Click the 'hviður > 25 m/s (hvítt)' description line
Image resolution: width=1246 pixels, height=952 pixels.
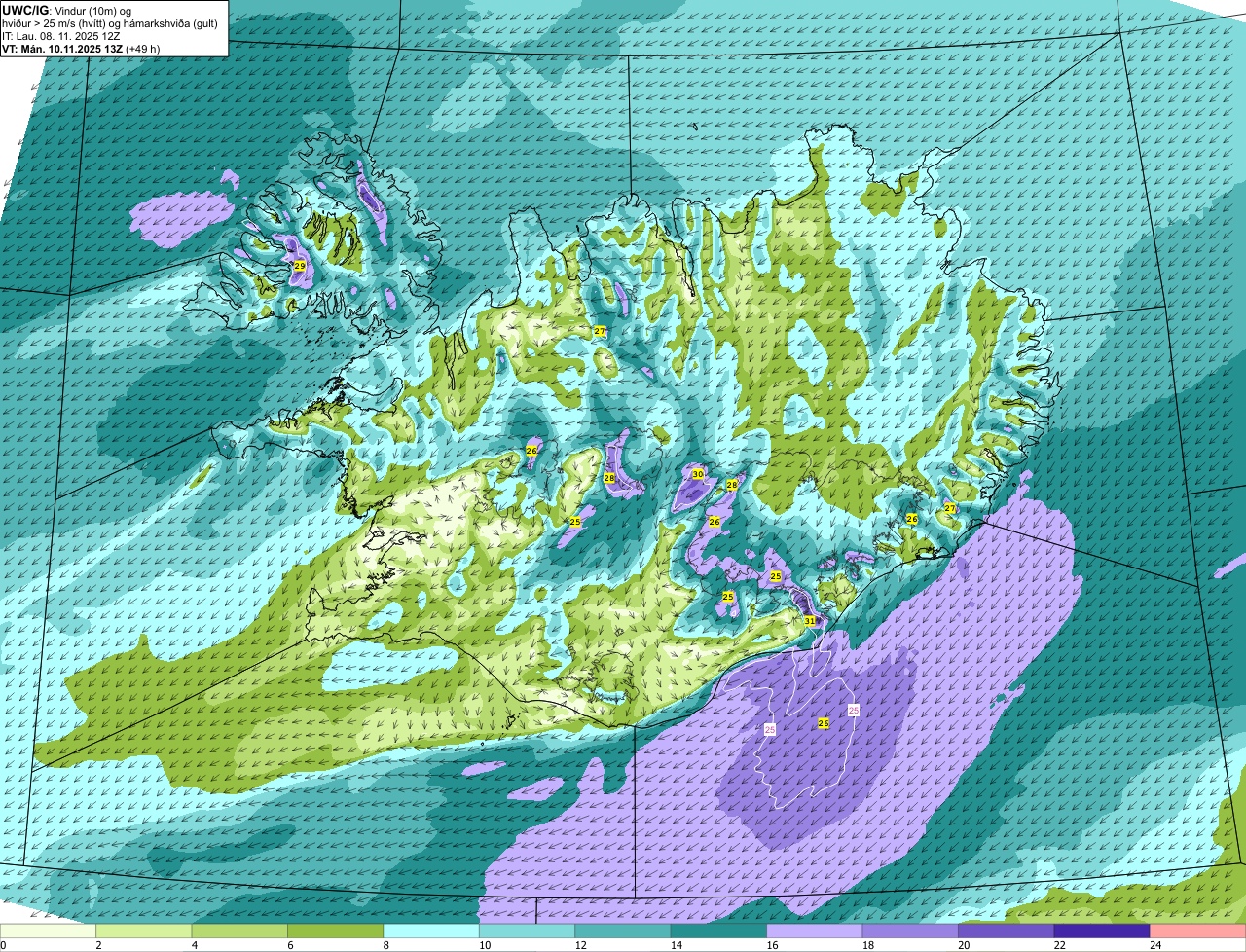click(x=110, y=23)
